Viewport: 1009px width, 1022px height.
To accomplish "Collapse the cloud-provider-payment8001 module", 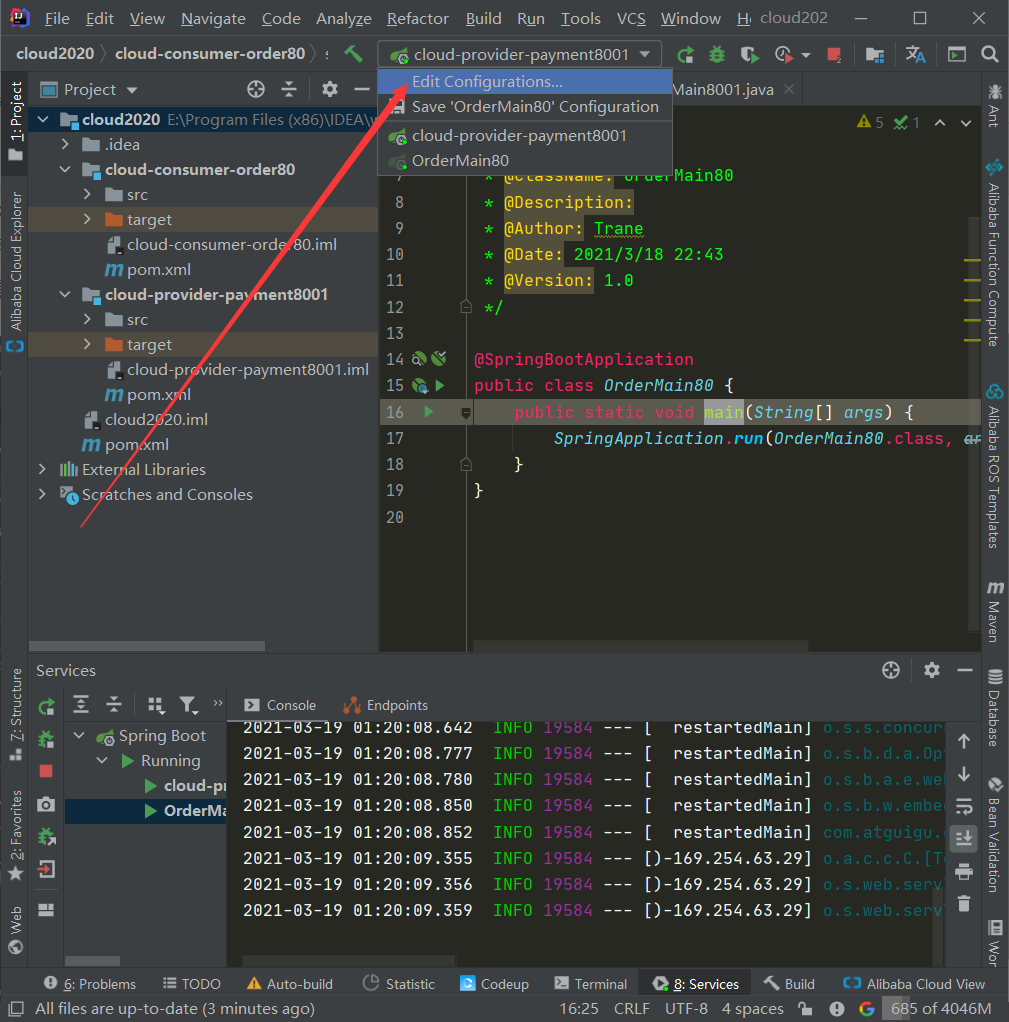I will pyautogui.click(x=65, y=295).
